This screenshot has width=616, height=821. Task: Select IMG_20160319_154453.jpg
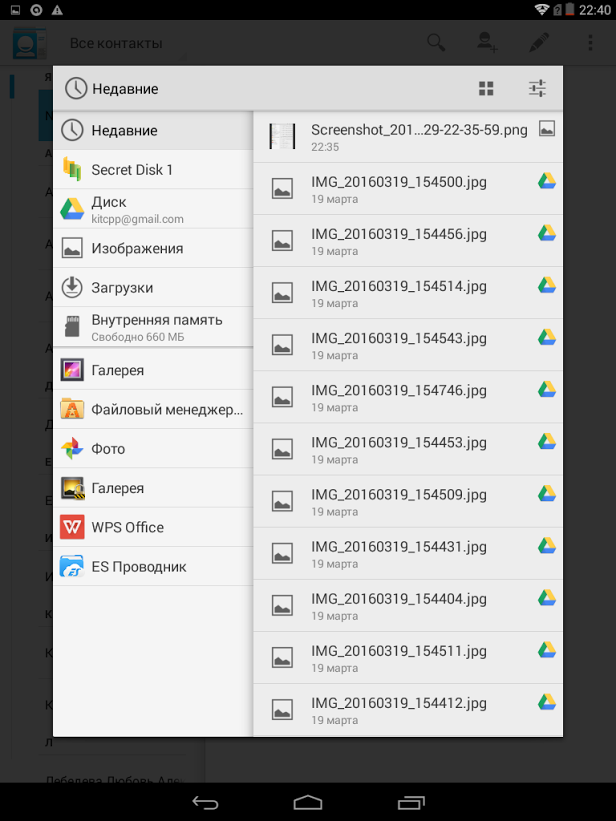pos(408,449)
